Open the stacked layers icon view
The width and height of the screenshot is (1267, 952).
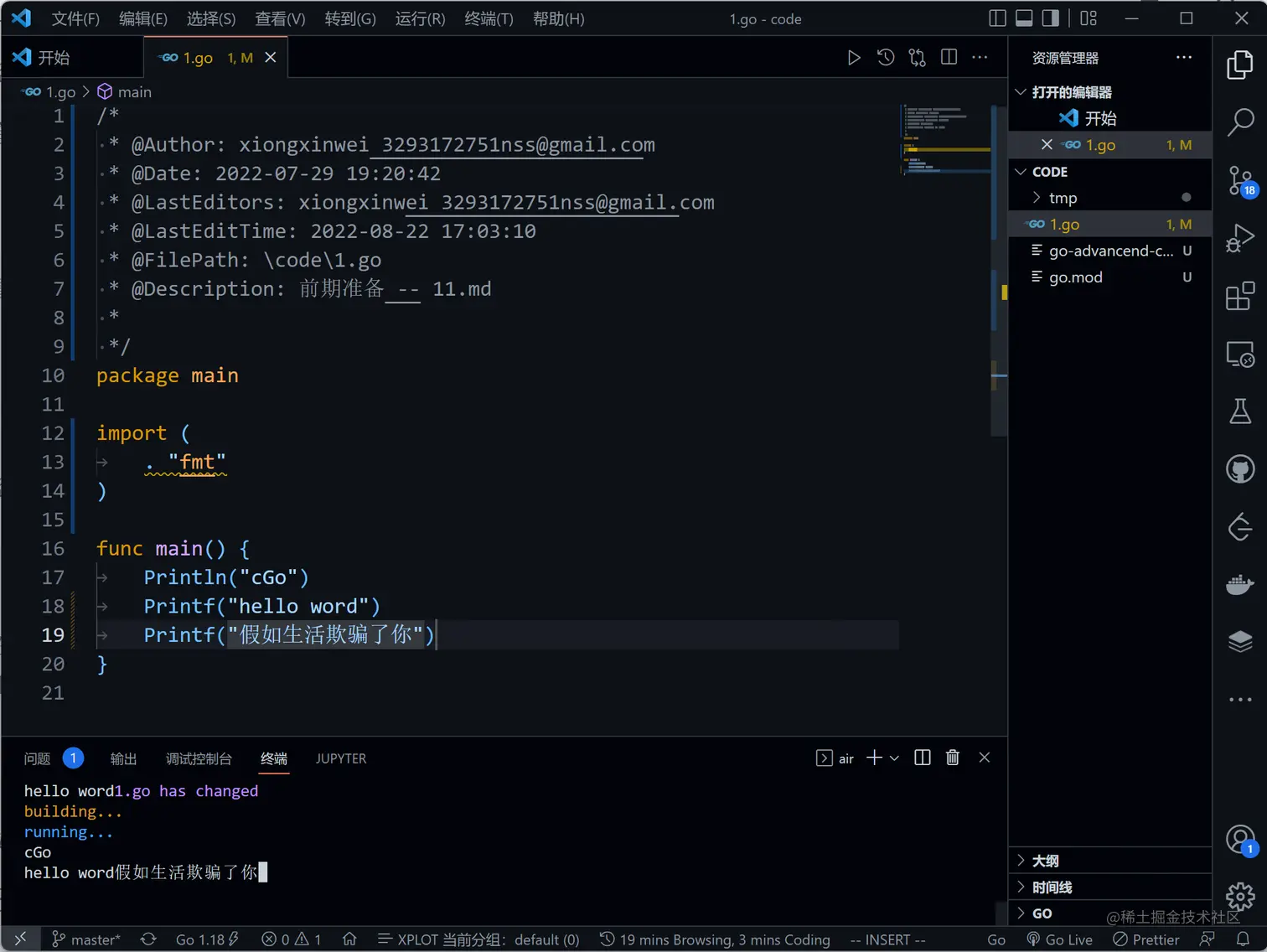click(x=1240, y=642)
